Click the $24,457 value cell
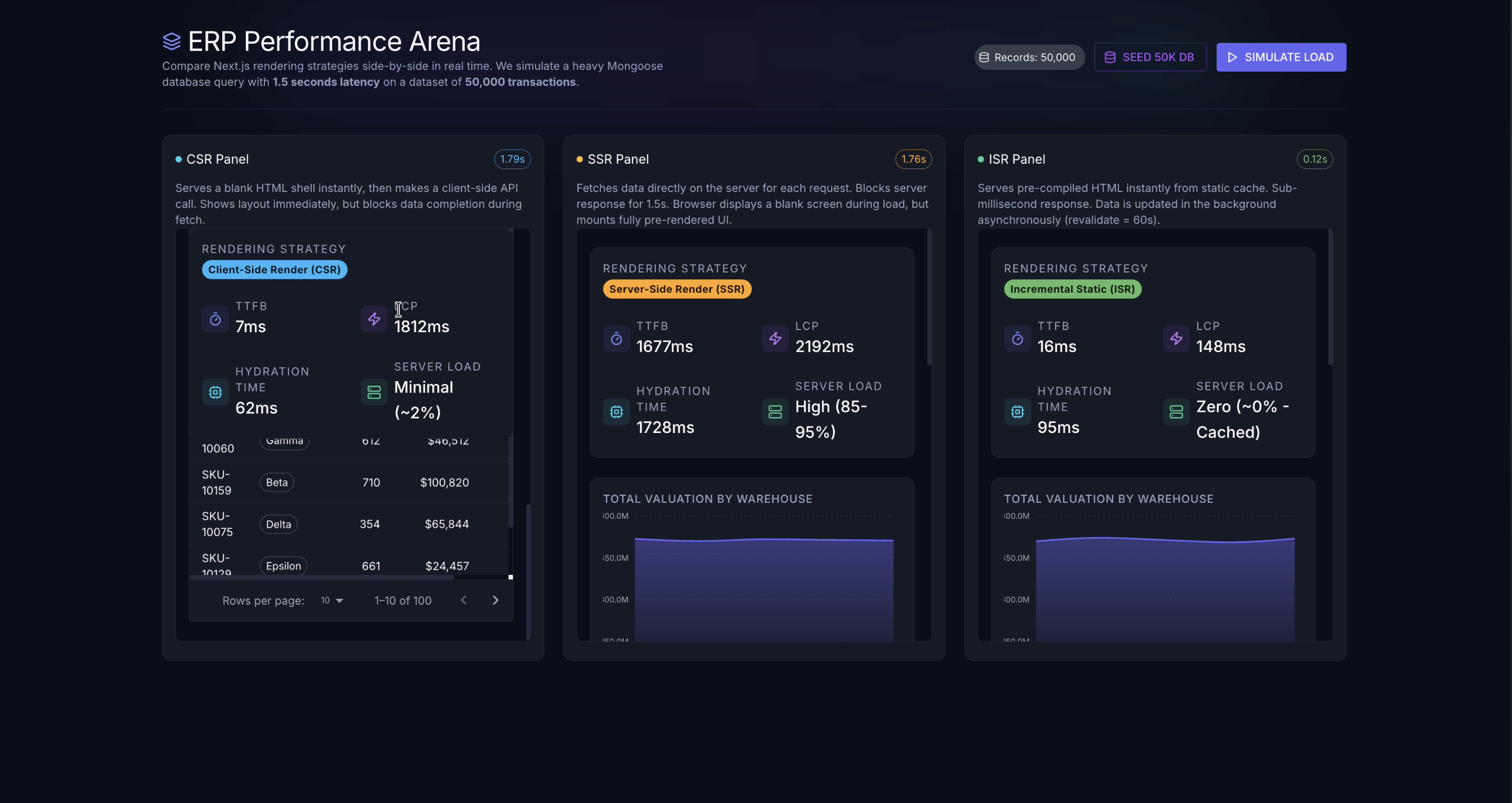The height and width of the screenshot is (803, 1512). click(447, 566)
